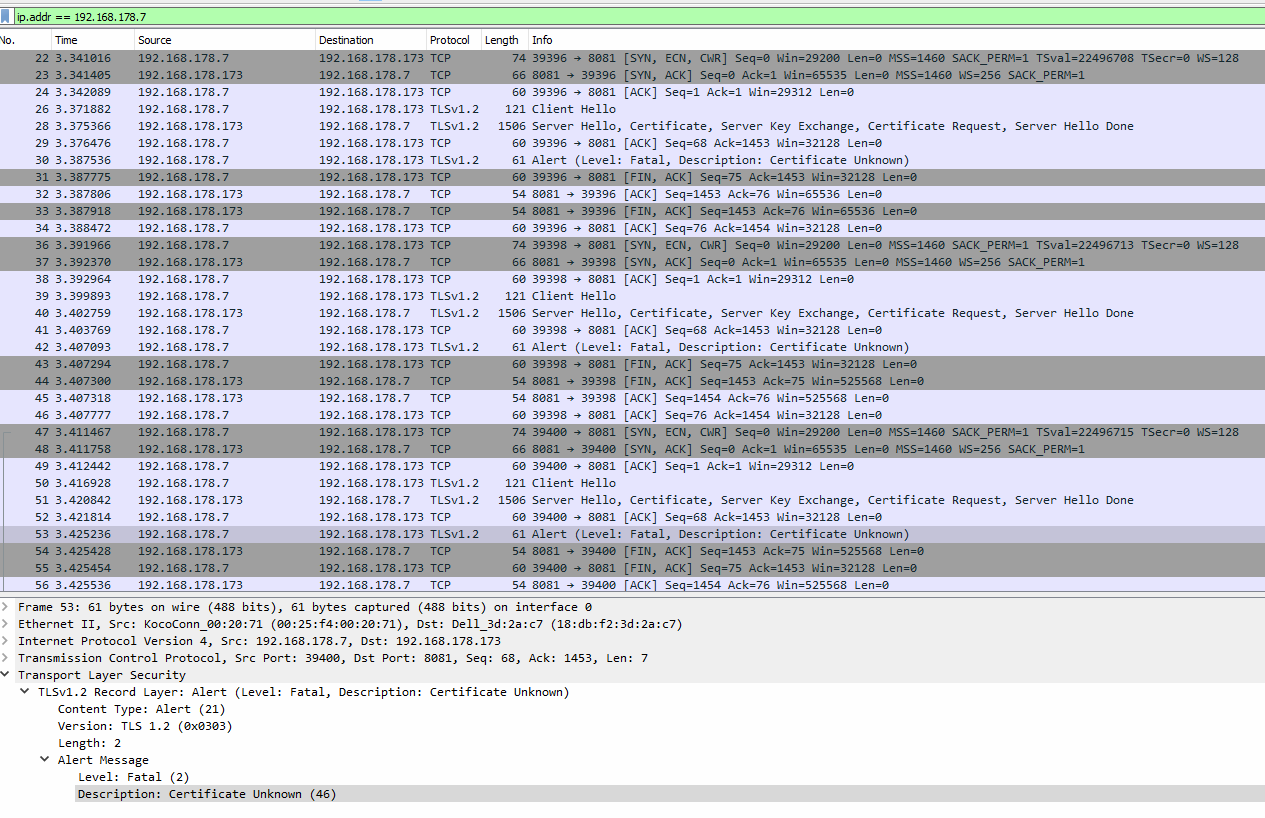Select packet 31 FIN, ACK row
The image size is (1265, 818).
[632, 177]
